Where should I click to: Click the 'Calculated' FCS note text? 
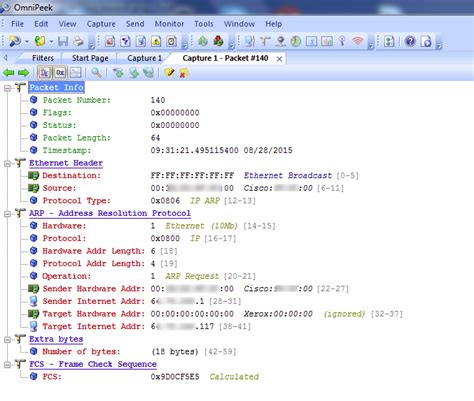tap(234, 377)
